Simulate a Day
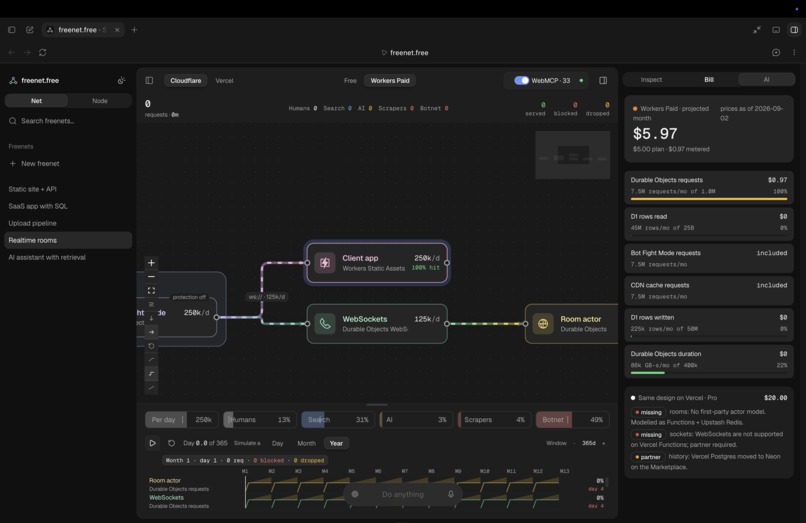The height and width of the screenshot is (523, 806). point(278,443)
